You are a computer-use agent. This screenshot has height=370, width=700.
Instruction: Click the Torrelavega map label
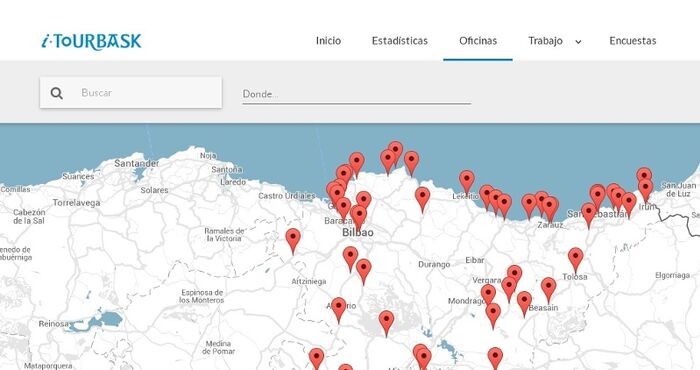(76, 203)
